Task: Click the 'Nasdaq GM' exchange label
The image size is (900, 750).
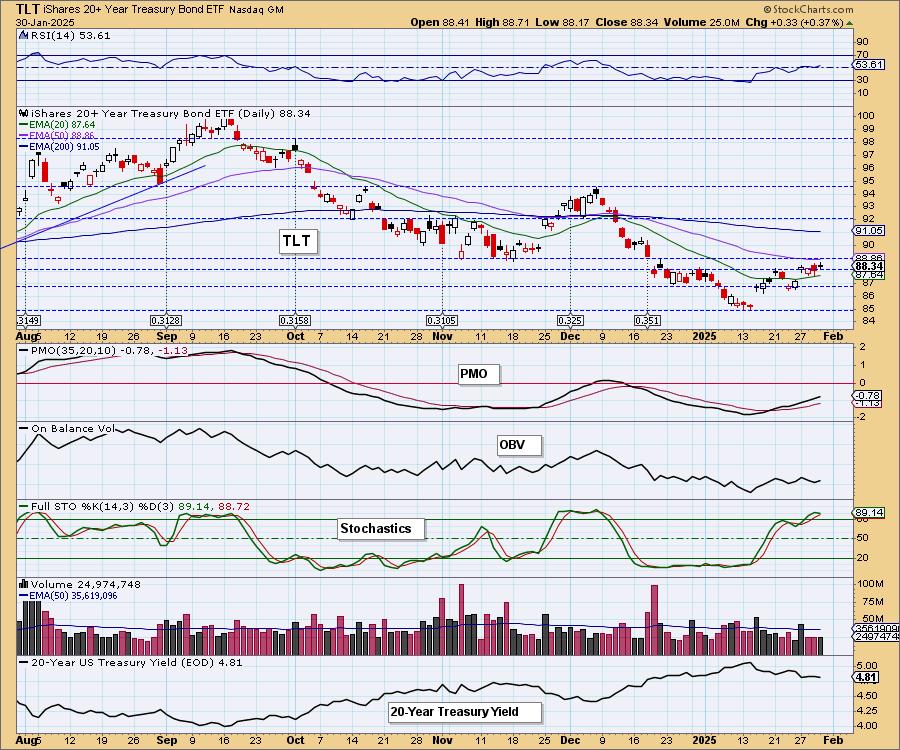Action: point(257,10)
